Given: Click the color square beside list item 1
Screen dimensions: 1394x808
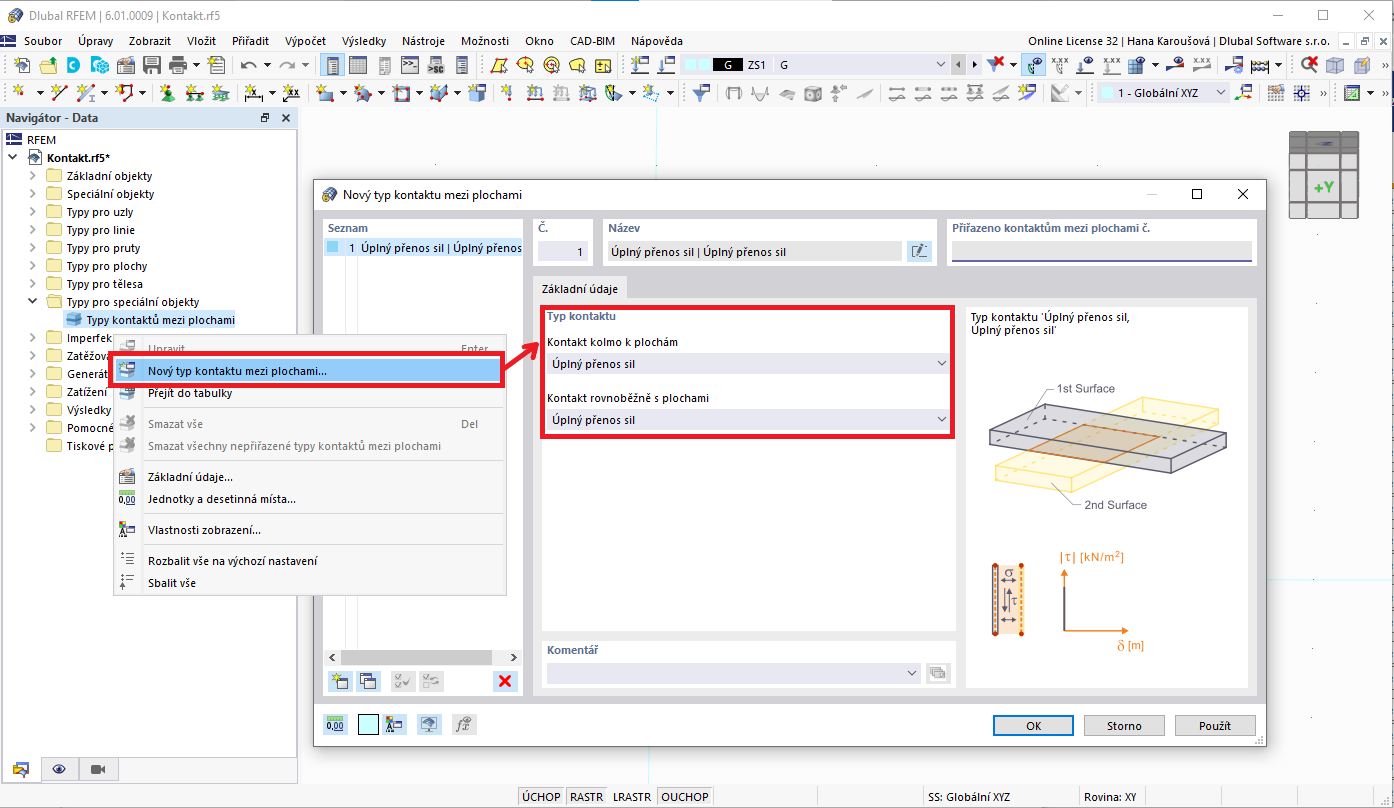Looking at the screenshot, I should coord(333,247).
